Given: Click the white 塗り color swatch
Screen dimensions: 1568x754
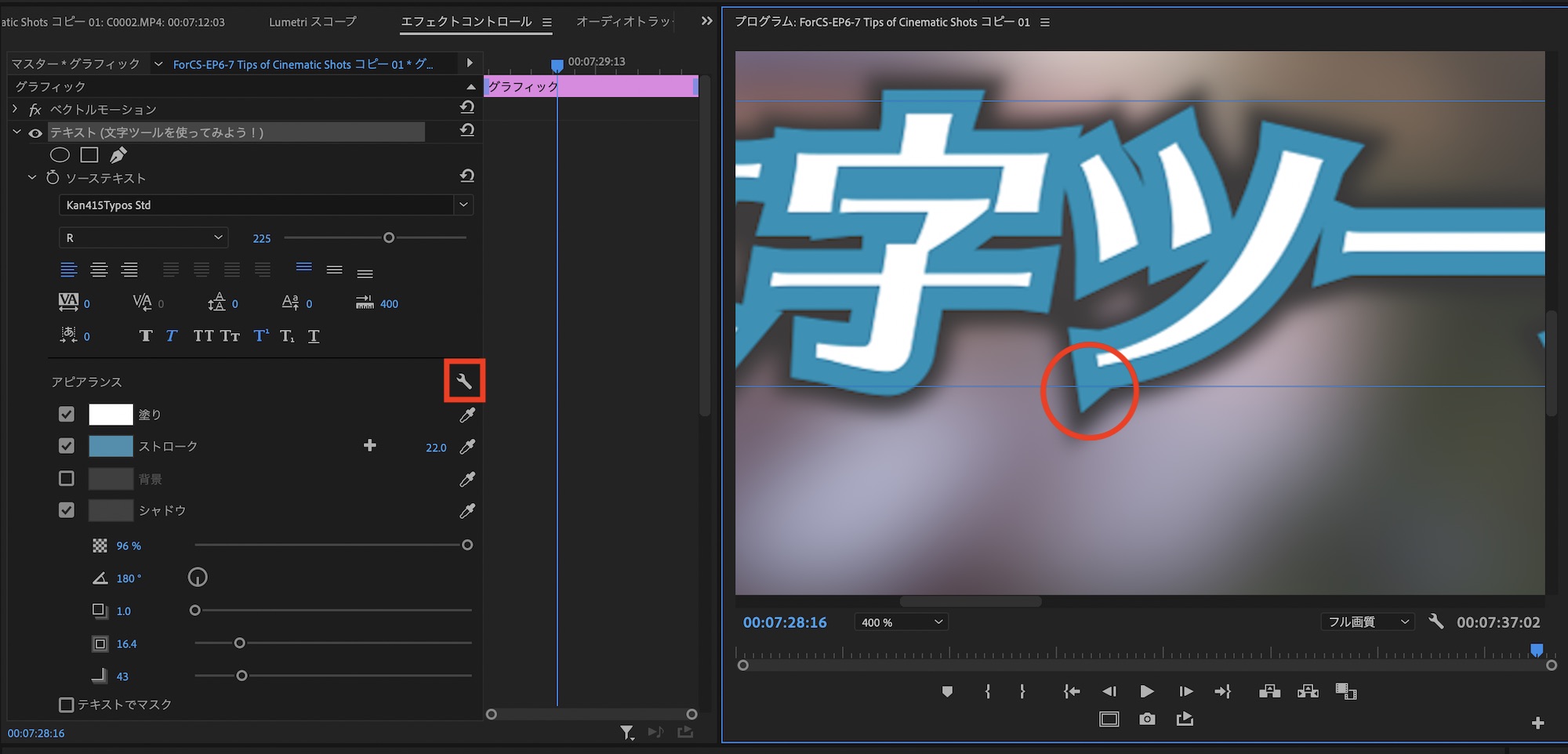Looking at the screenshot, I should [111, 415].
